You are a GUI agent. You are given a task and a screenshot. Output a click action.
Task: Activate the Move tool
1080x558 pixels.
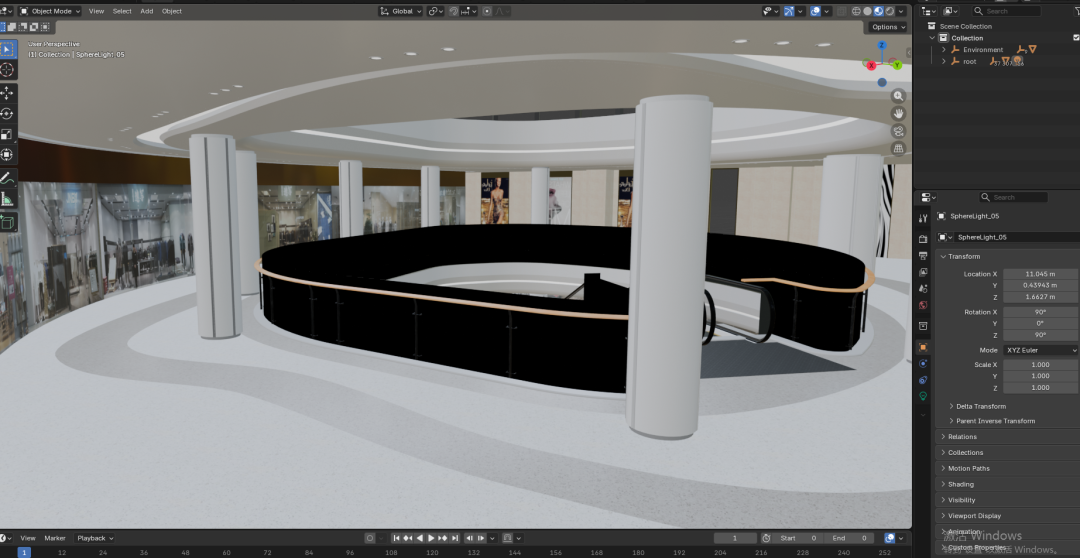pos(8,93)
